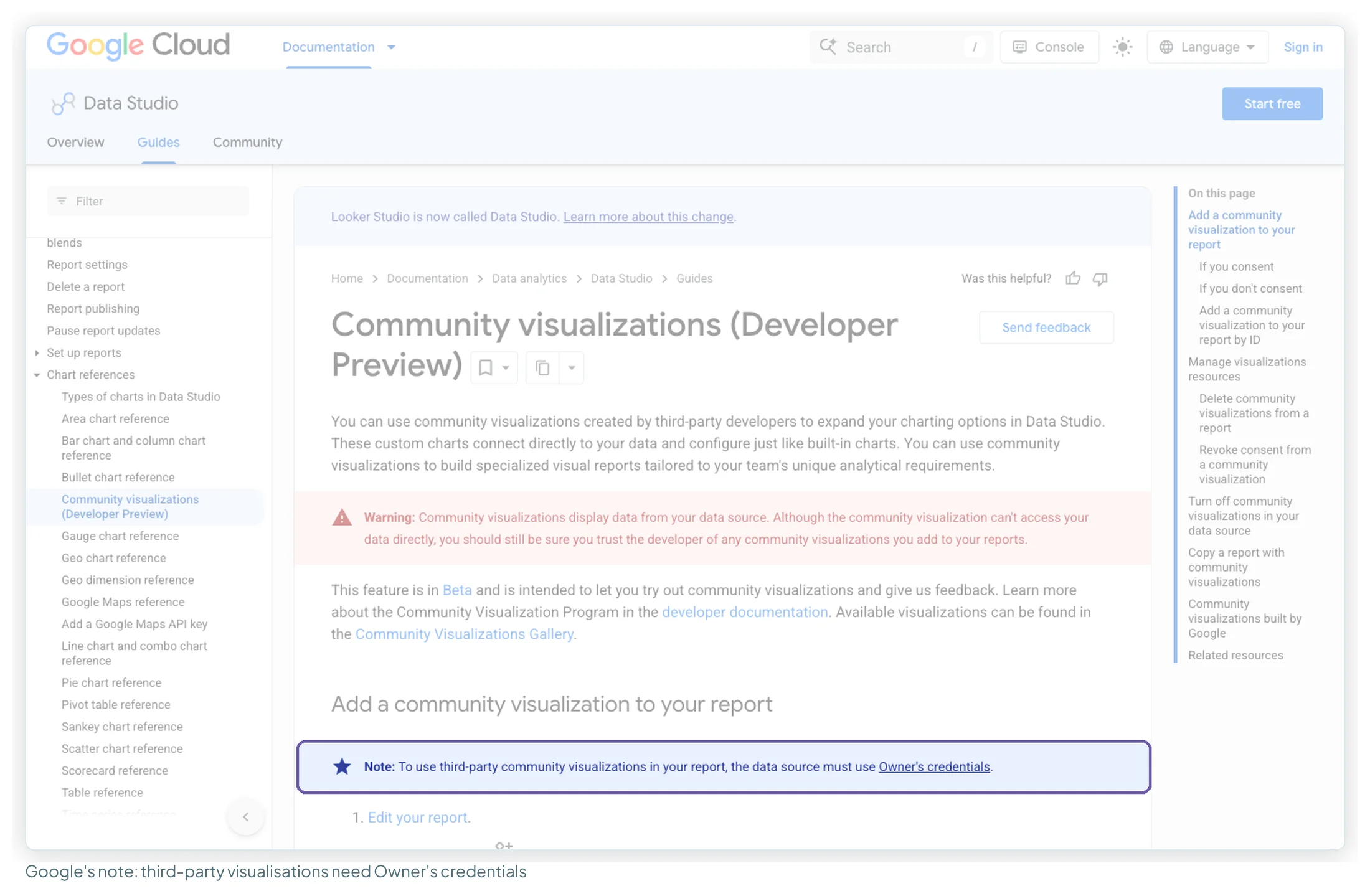1370x896 pixels.
Task: Collapse the left navigation with chevron button
Action: 246,817
